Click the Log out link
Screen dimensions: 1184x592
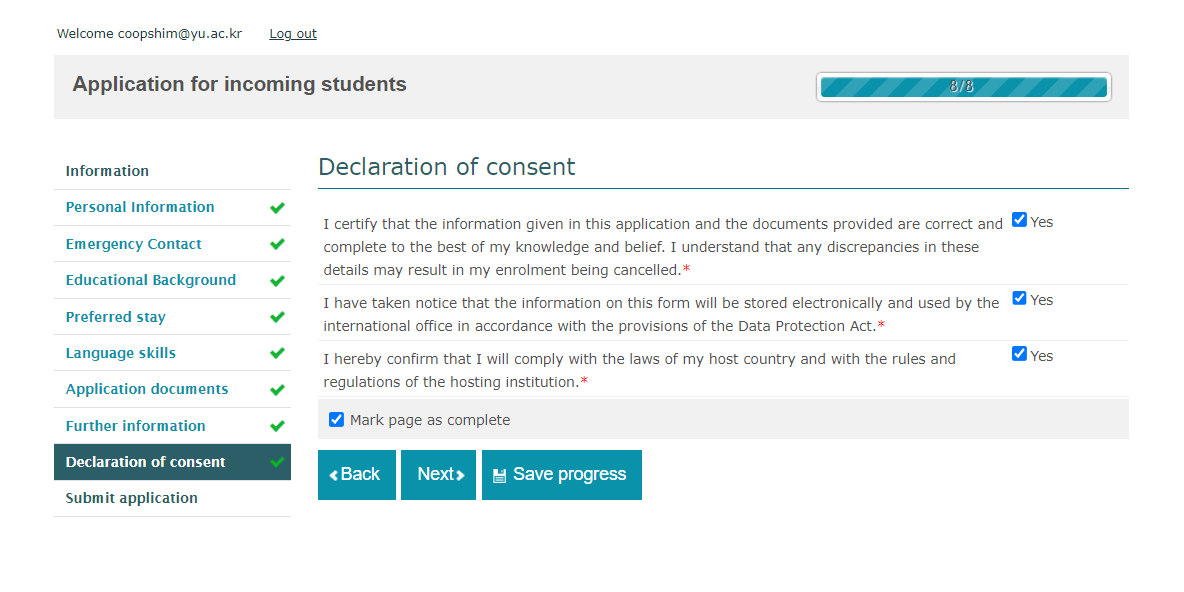pyautogui.click(x=293, y=34)
